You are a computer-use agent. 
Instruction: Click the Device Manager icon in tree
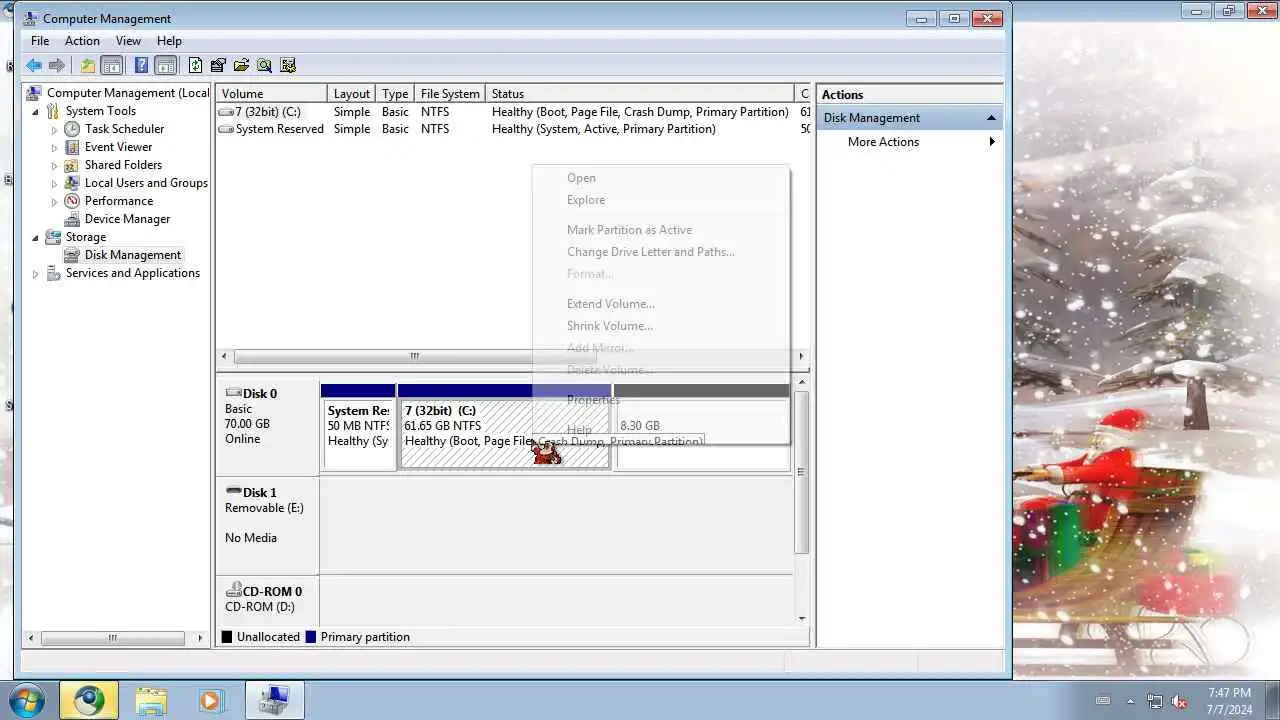72,219
